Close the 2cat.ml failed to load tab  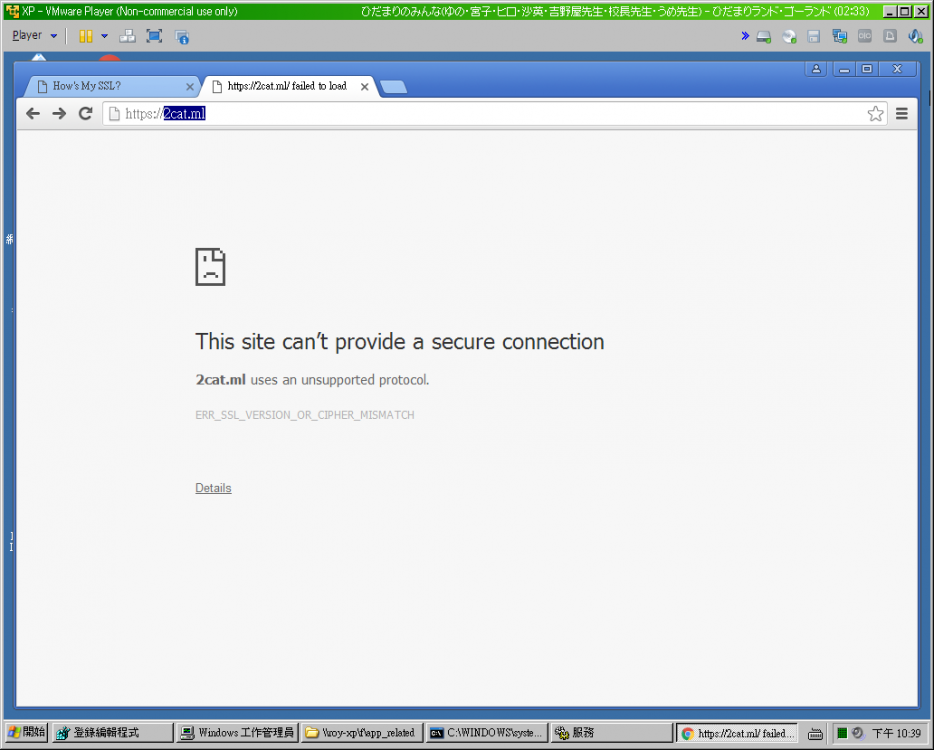tap(364, 87)
